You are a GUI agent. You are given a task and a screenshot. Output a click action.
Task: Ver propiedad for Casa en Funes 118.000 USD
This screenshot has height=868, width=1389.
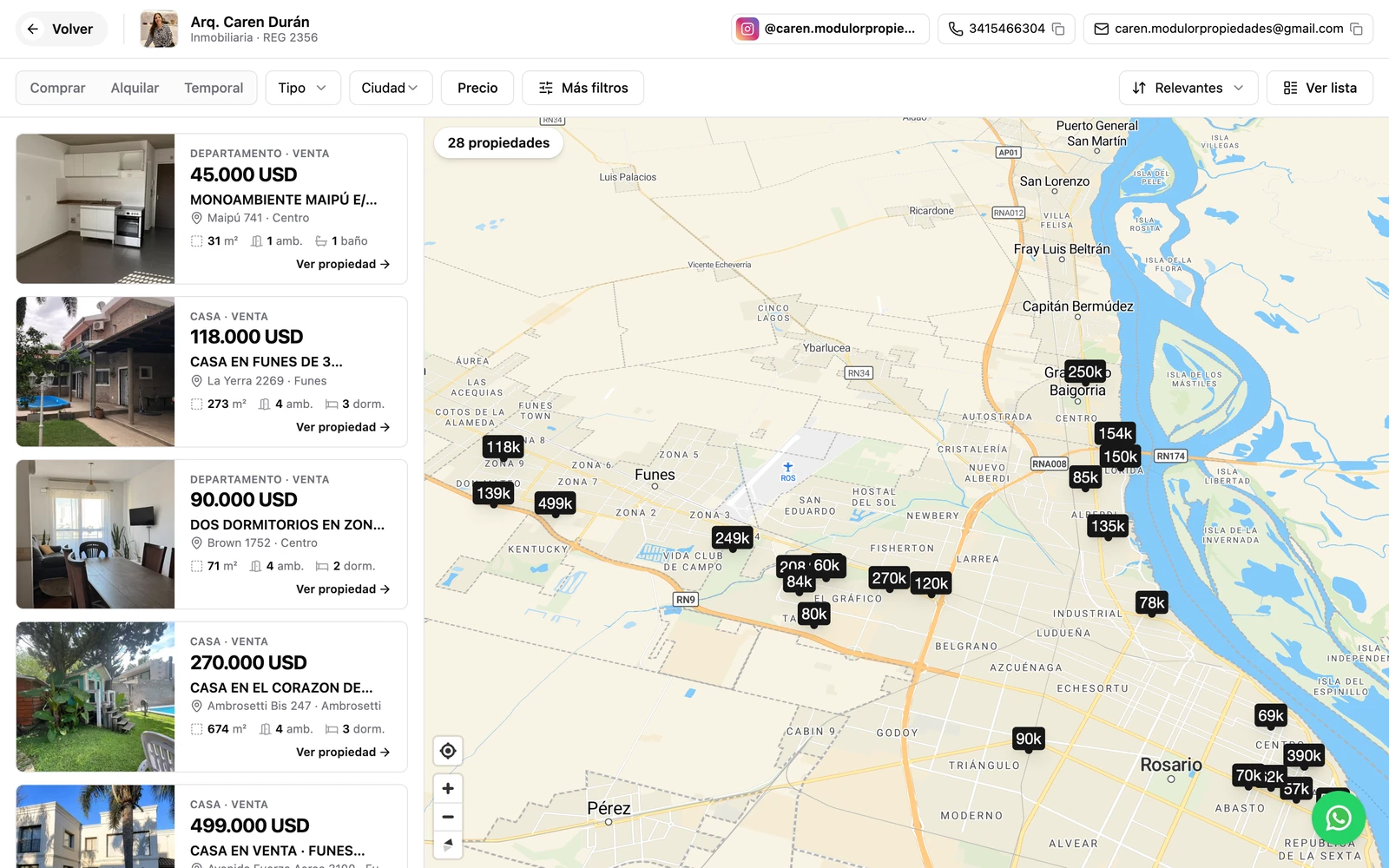(343, 427)
